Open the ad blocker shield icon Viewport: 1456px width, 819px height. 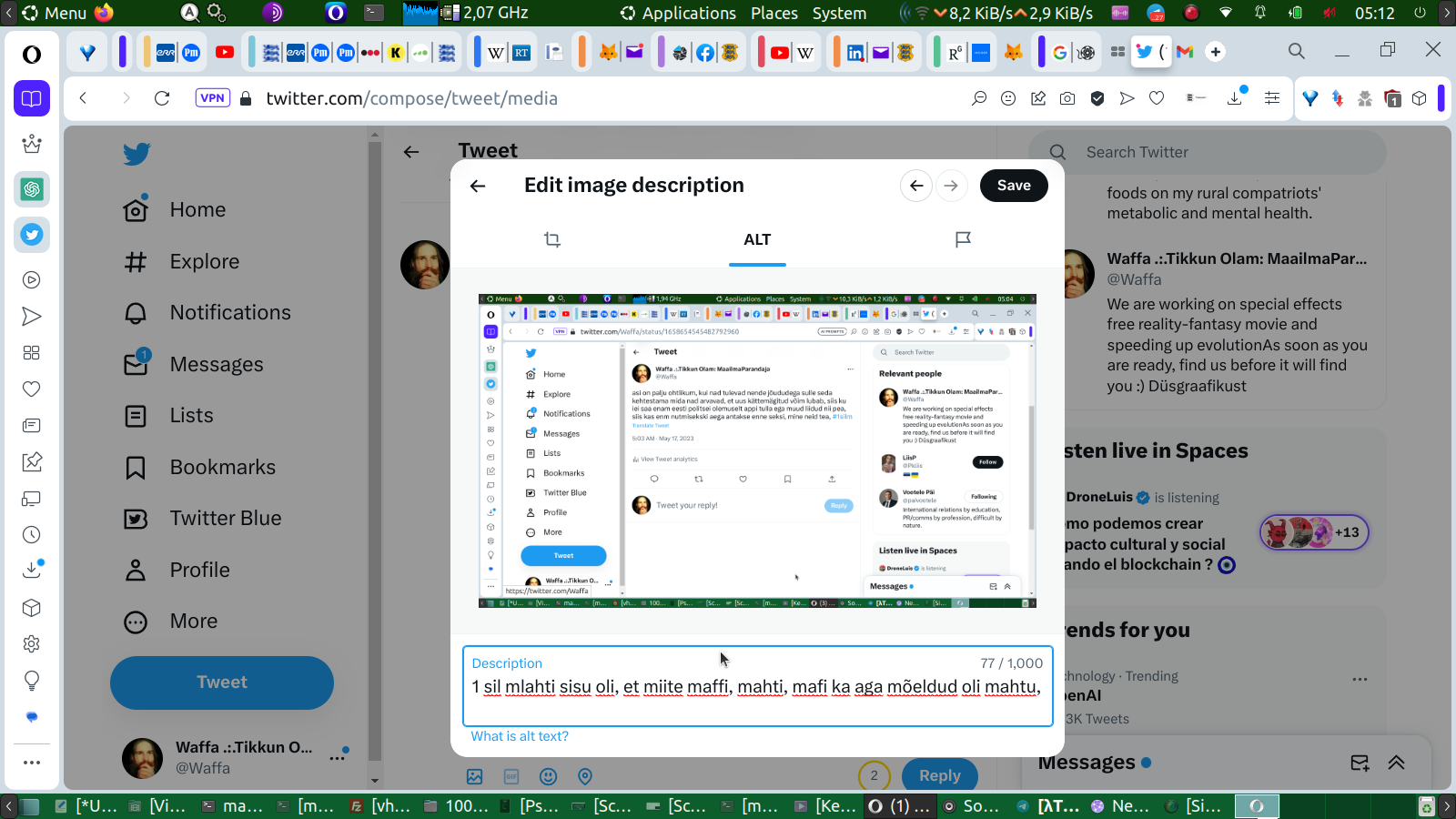(x=1097, y=98)
